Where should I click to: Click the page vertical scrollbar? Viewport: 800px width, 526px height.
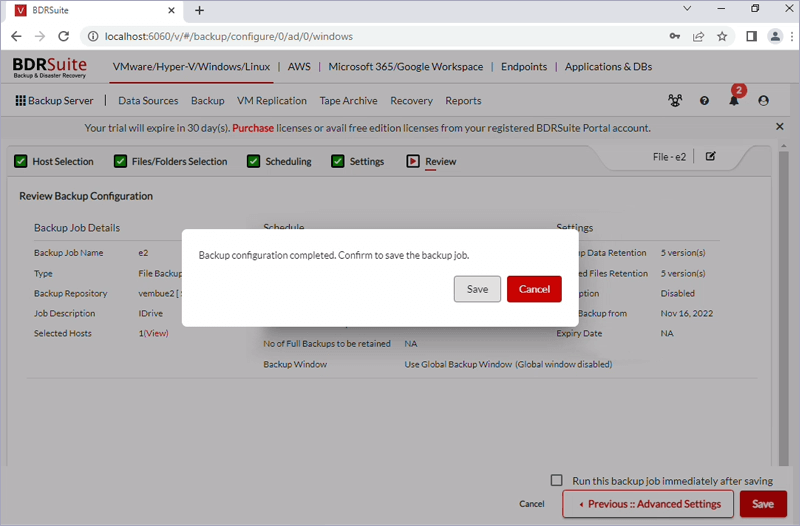[784, 308]
